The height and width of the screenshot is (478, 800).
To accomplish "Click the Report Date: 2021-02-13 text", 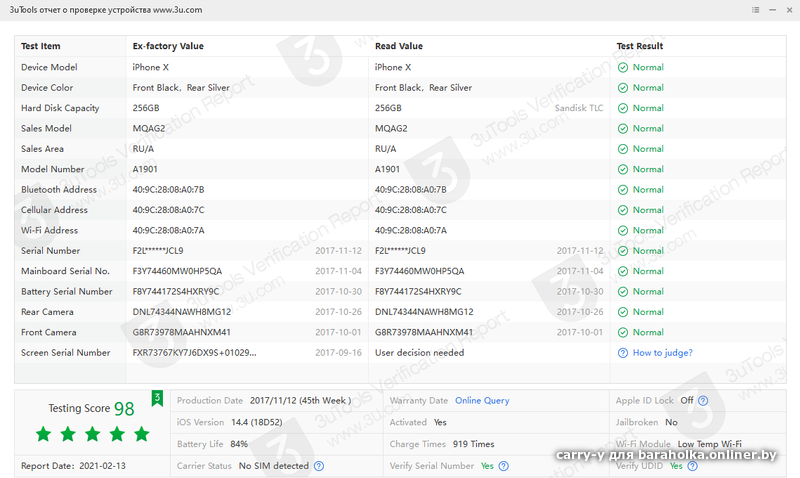I will [73, 466].
